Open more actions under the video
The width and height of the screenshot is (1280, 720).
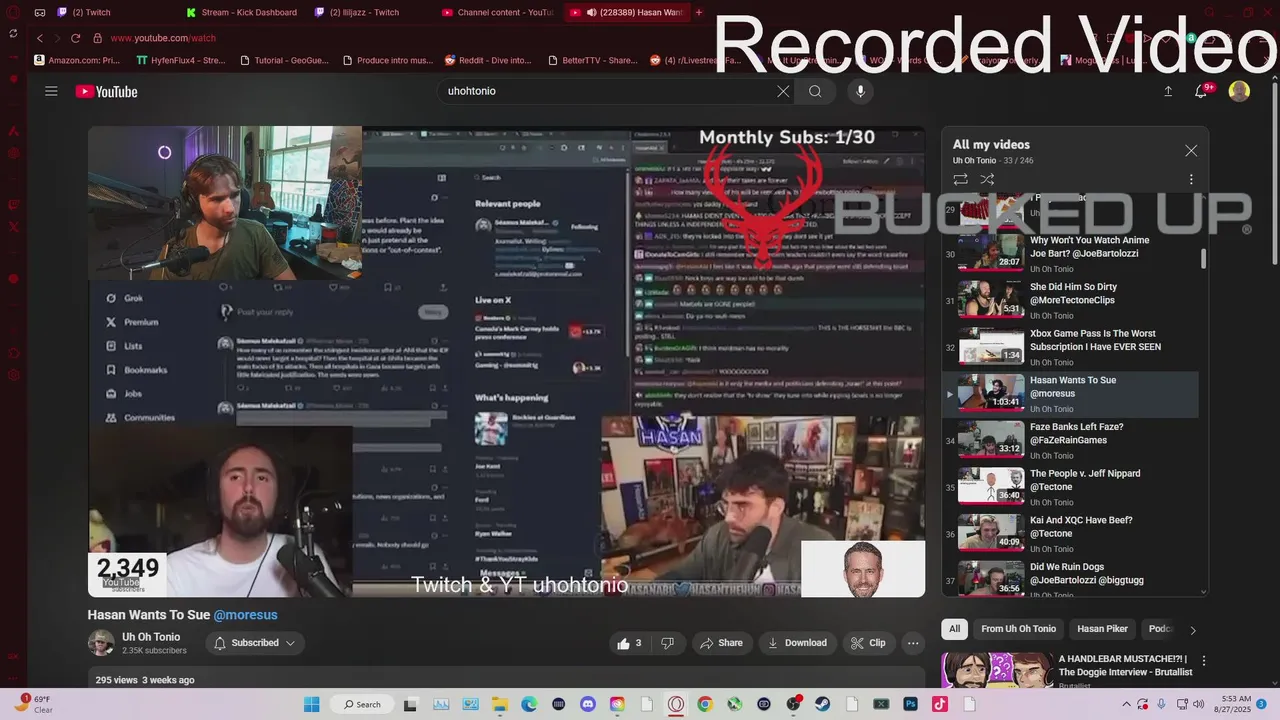click(x=912, y=643)
